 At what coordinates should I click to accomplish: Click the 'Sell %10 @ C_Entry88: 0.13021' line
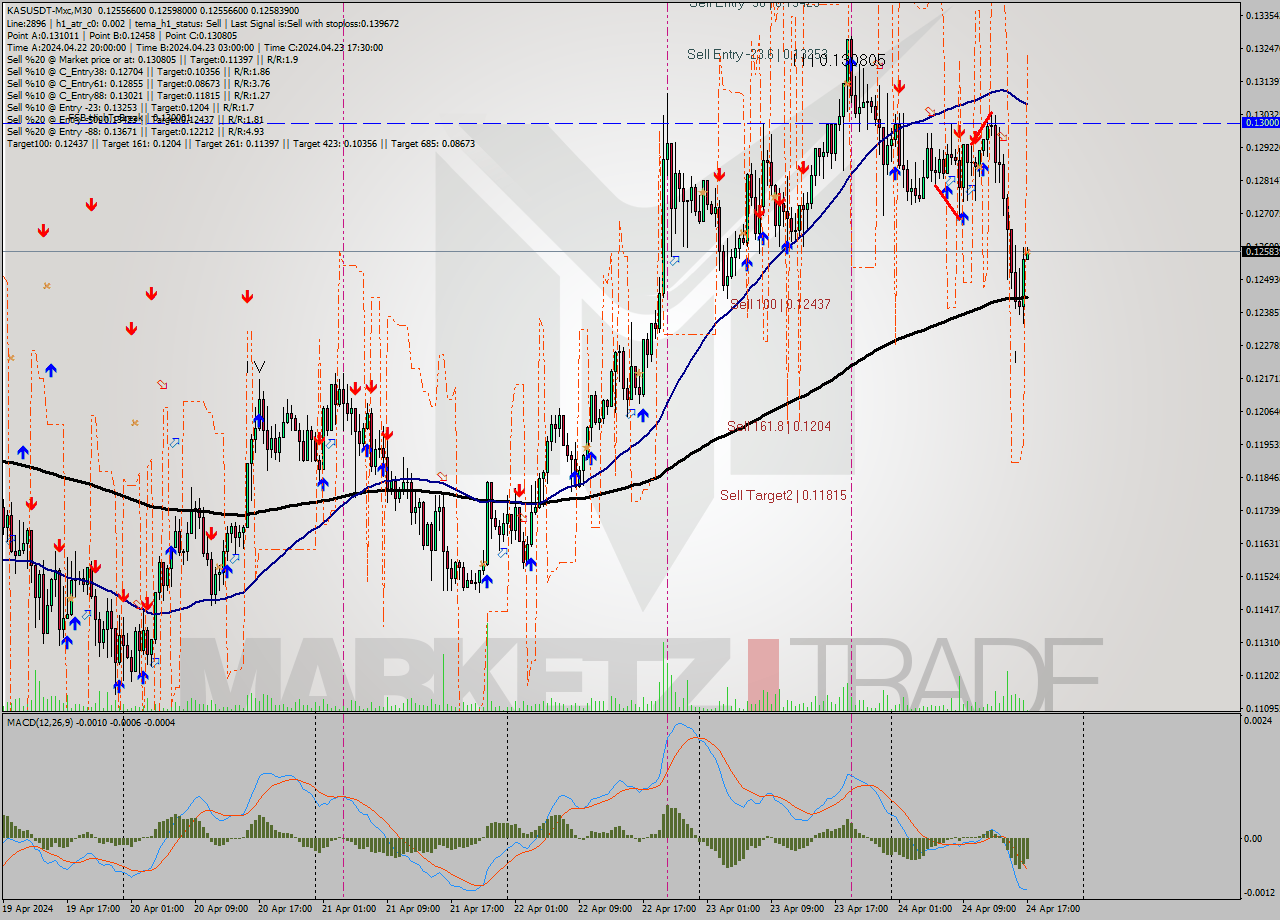[138, 95]
